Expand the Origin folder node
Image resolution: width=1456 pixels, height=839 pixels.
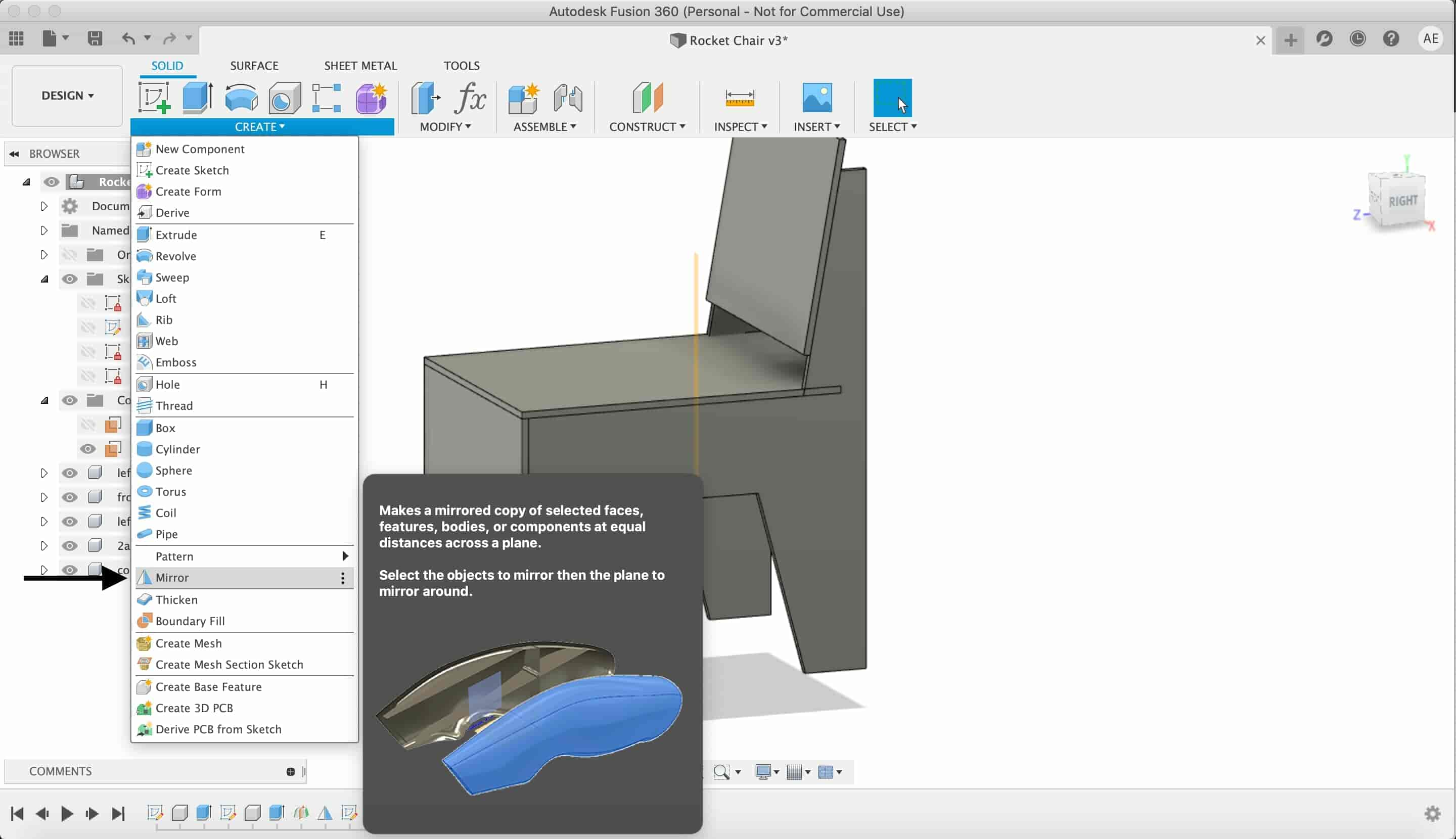click(x=44, y=254)
